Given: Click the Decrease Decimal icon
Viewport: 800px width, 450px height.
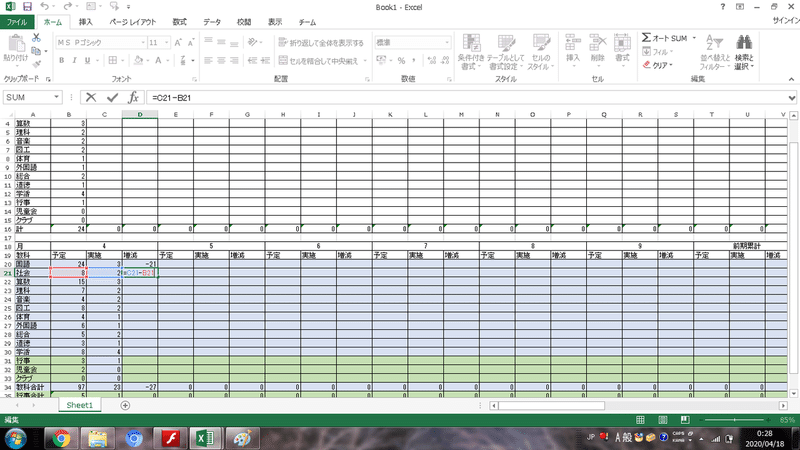Looking at the screenshot, I should point(445,60).
